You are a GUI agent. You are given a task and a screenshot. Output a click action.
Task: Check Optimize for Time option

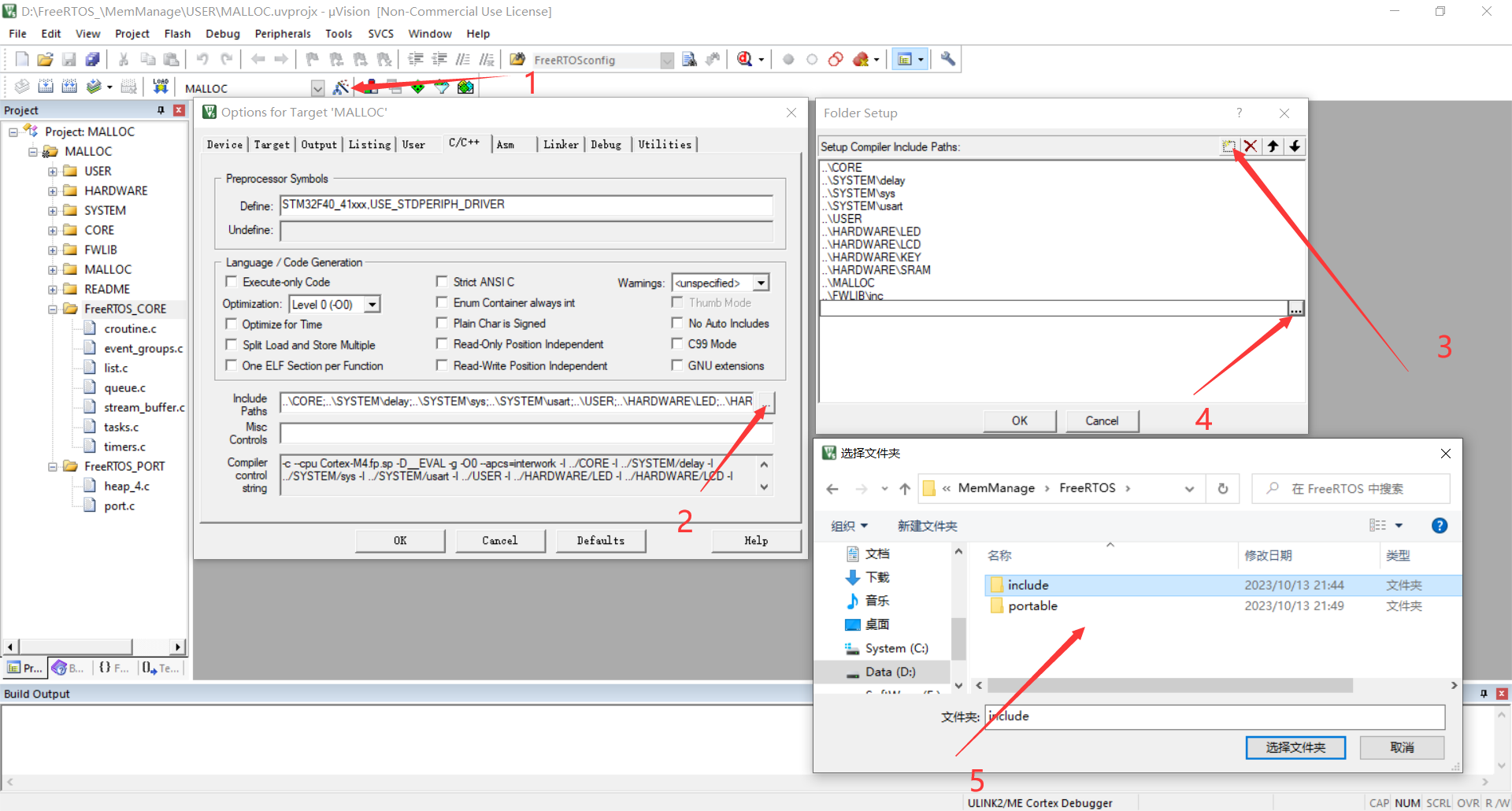(231, 324)
